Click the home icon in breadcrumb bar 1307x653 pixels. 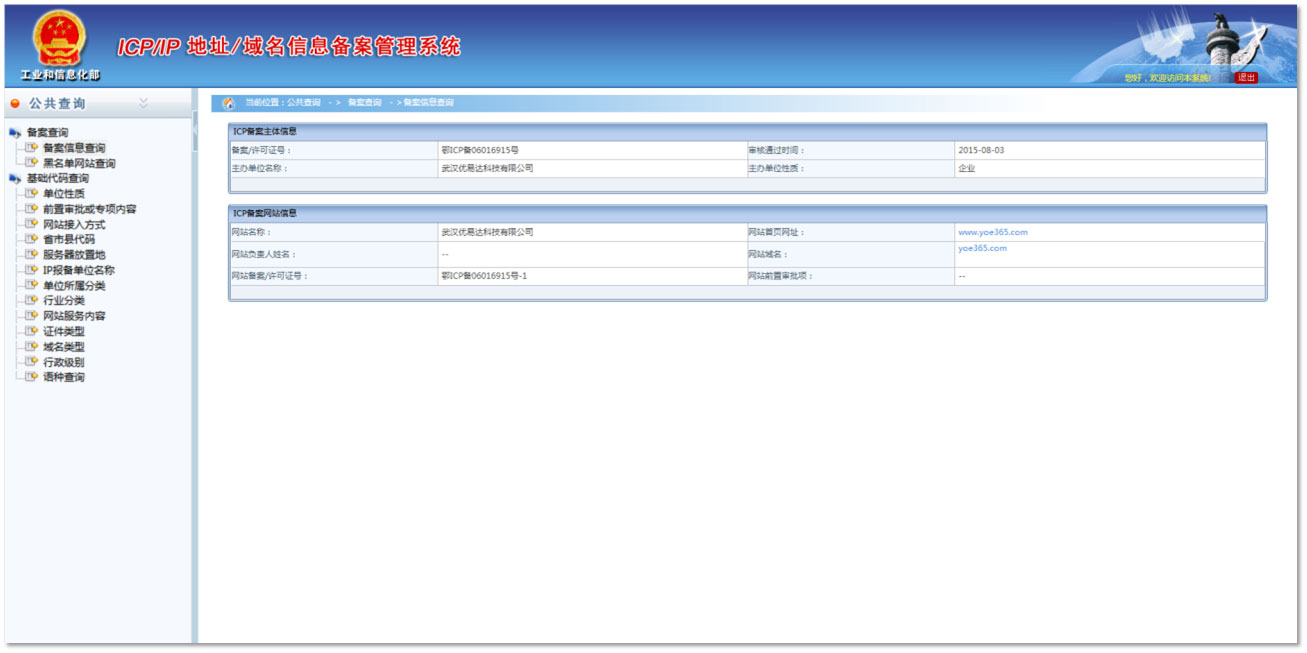[228, 103]
